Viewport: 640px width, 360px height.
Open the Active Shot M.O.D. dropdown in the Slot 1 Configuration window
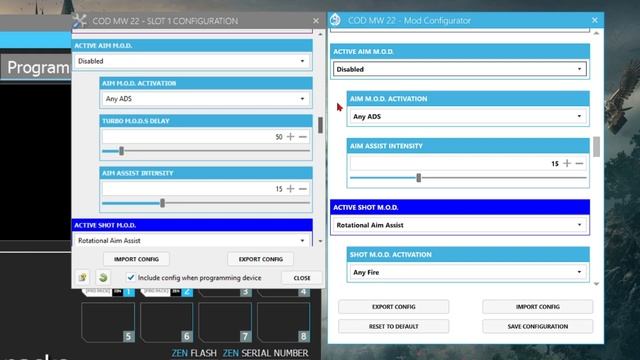click(x=193, y=240)
